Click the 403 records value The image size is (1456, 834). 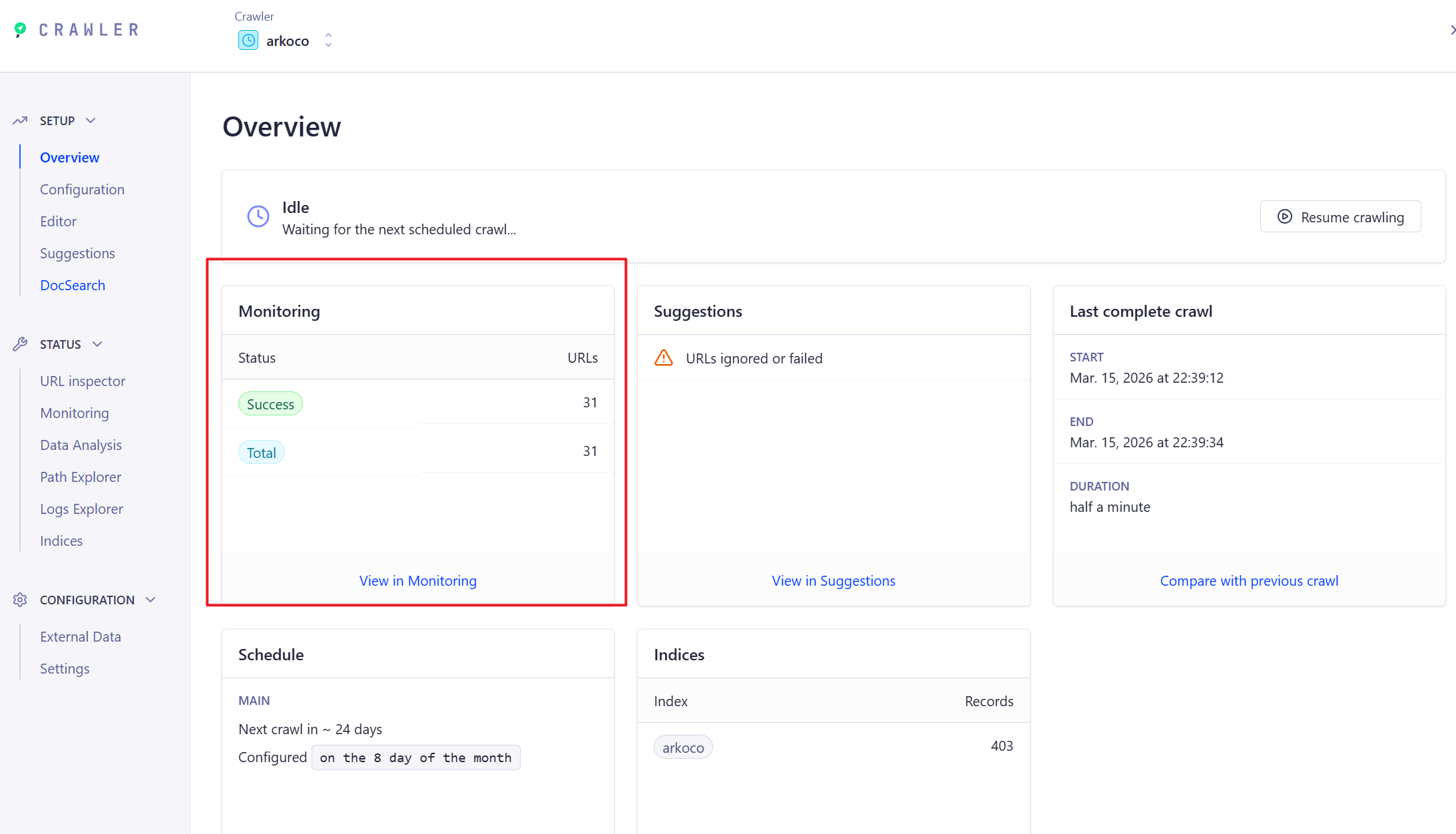click(x=1002, y=746)
